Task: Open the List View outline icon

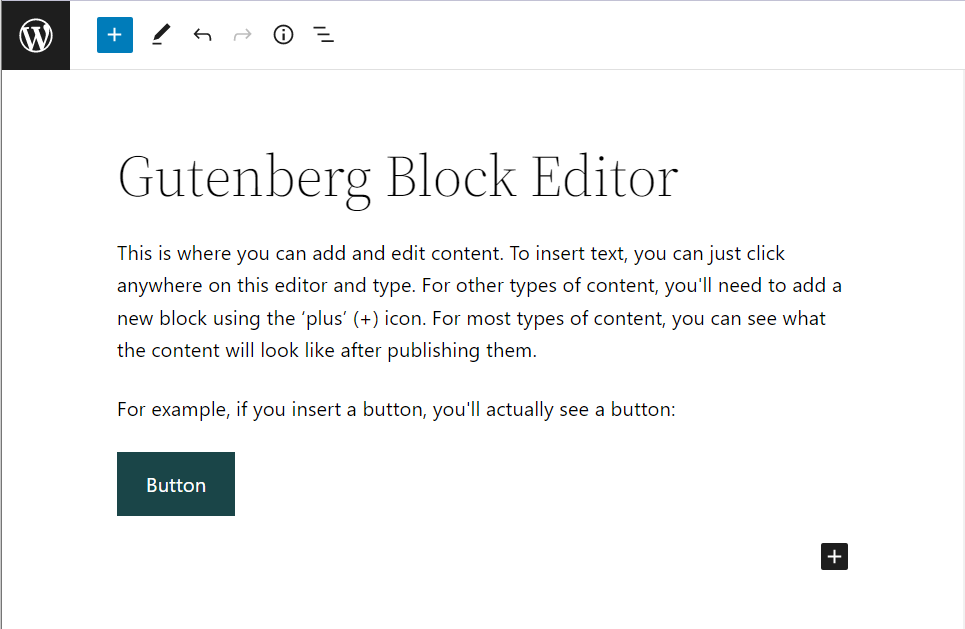Action: pyautogui.click(x=324, y=35)
